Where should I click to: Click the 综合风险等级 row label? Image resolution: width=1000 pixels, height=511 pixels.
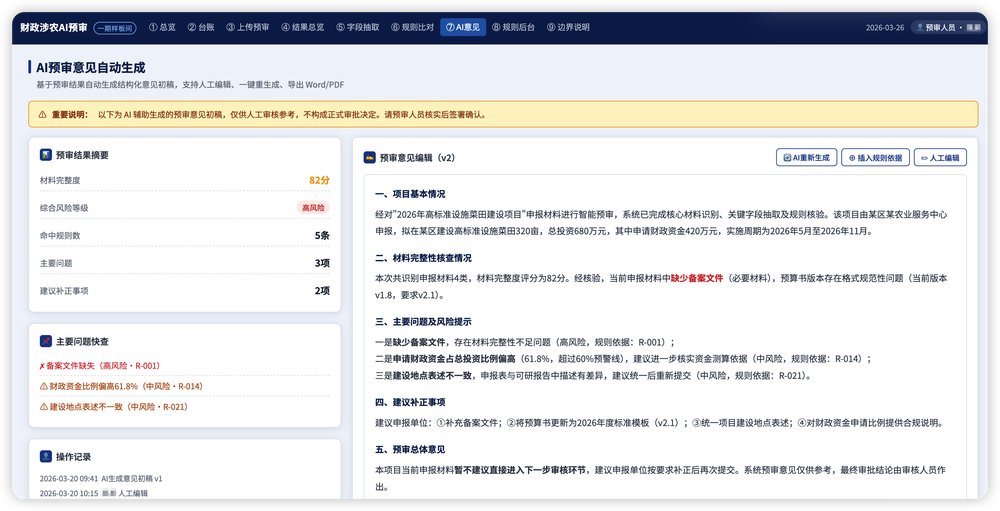[x=64, y=208]
